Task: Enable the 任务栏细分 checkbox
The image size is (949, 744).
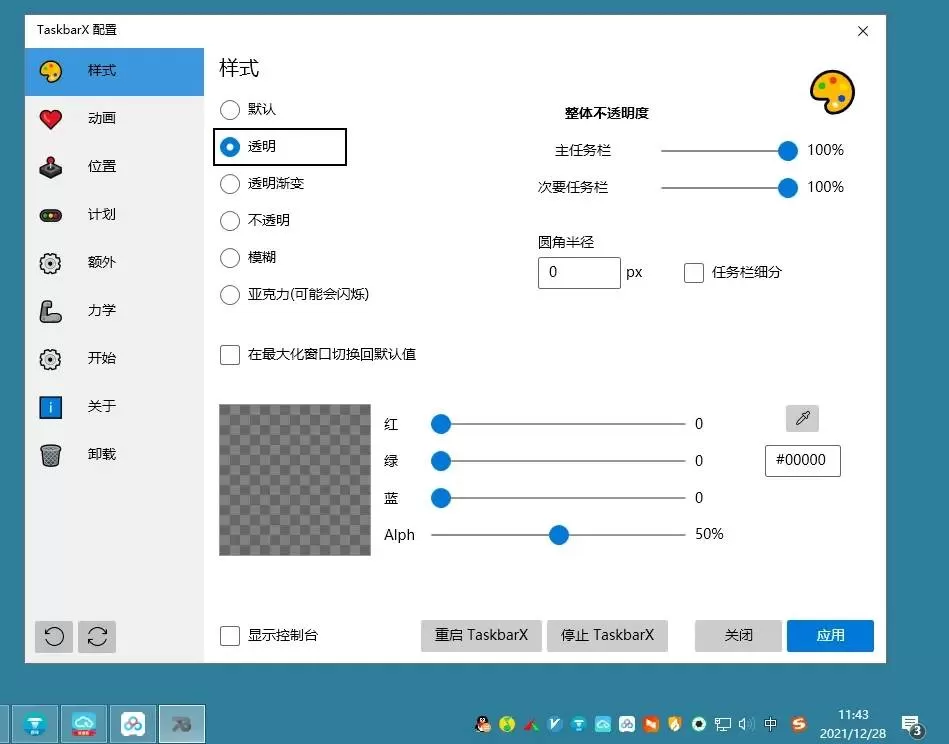Action: click(694, 272)
